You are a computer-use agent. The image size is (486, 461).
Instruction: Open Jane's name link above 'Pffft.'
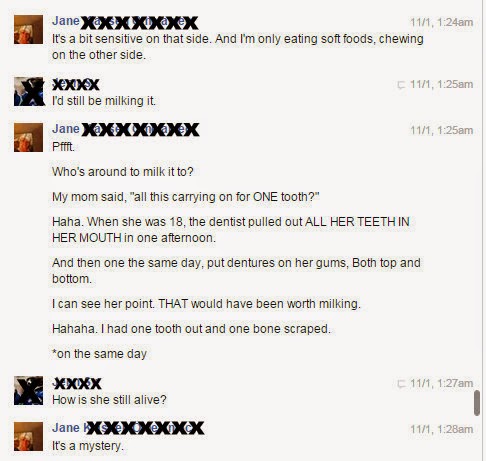126,129
